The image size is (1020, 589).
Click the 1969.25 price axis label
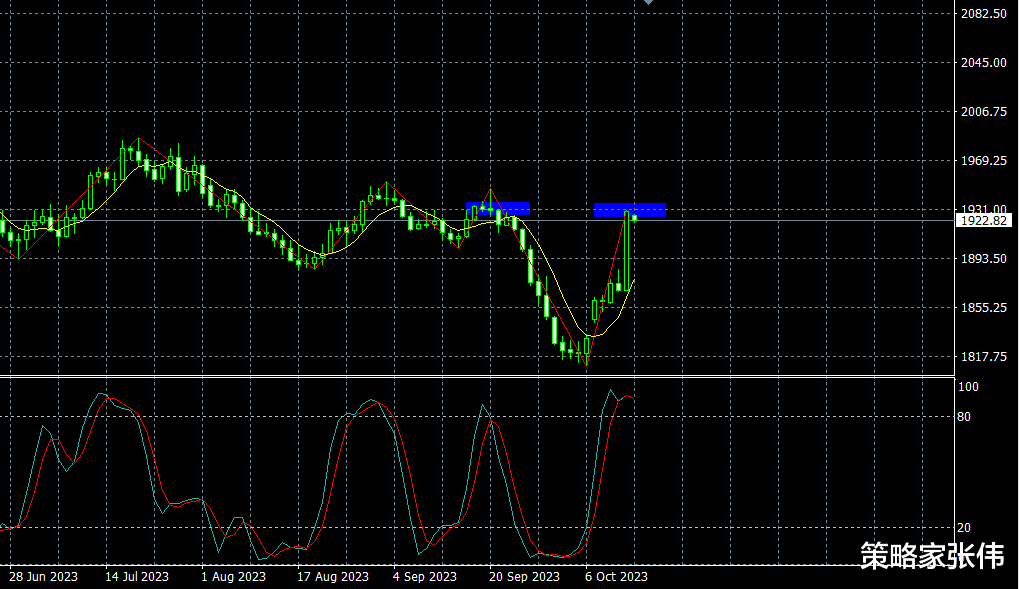tap(984, 160)
